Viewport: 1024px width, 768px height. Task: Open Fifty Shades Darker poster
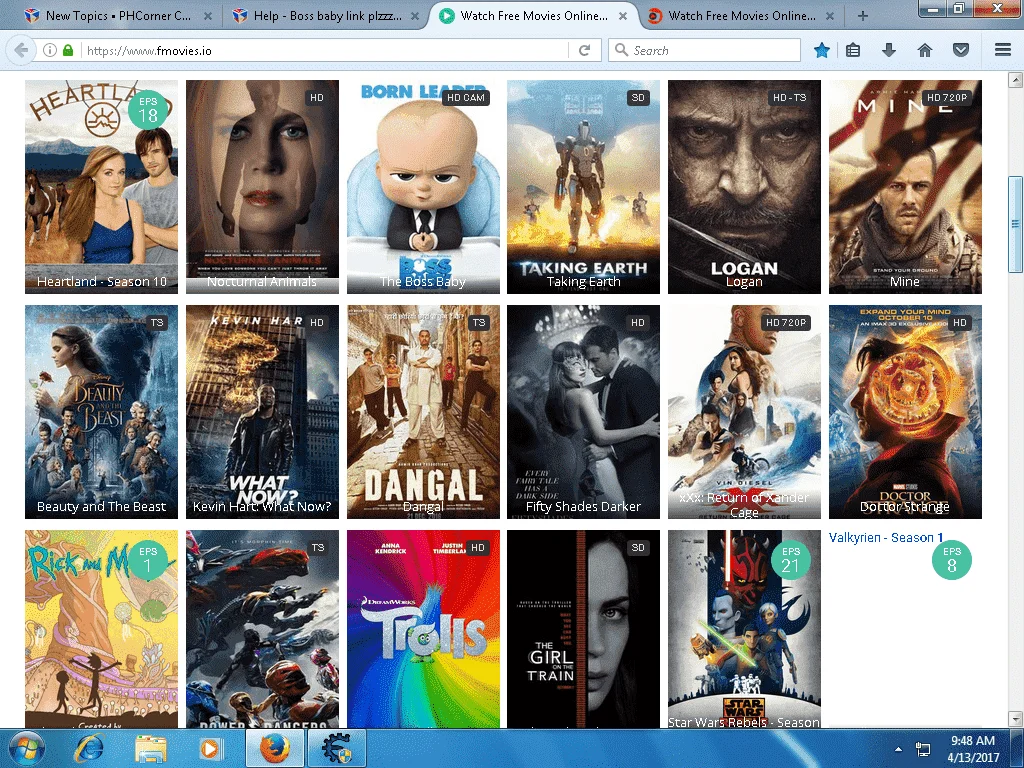[583, 412]
